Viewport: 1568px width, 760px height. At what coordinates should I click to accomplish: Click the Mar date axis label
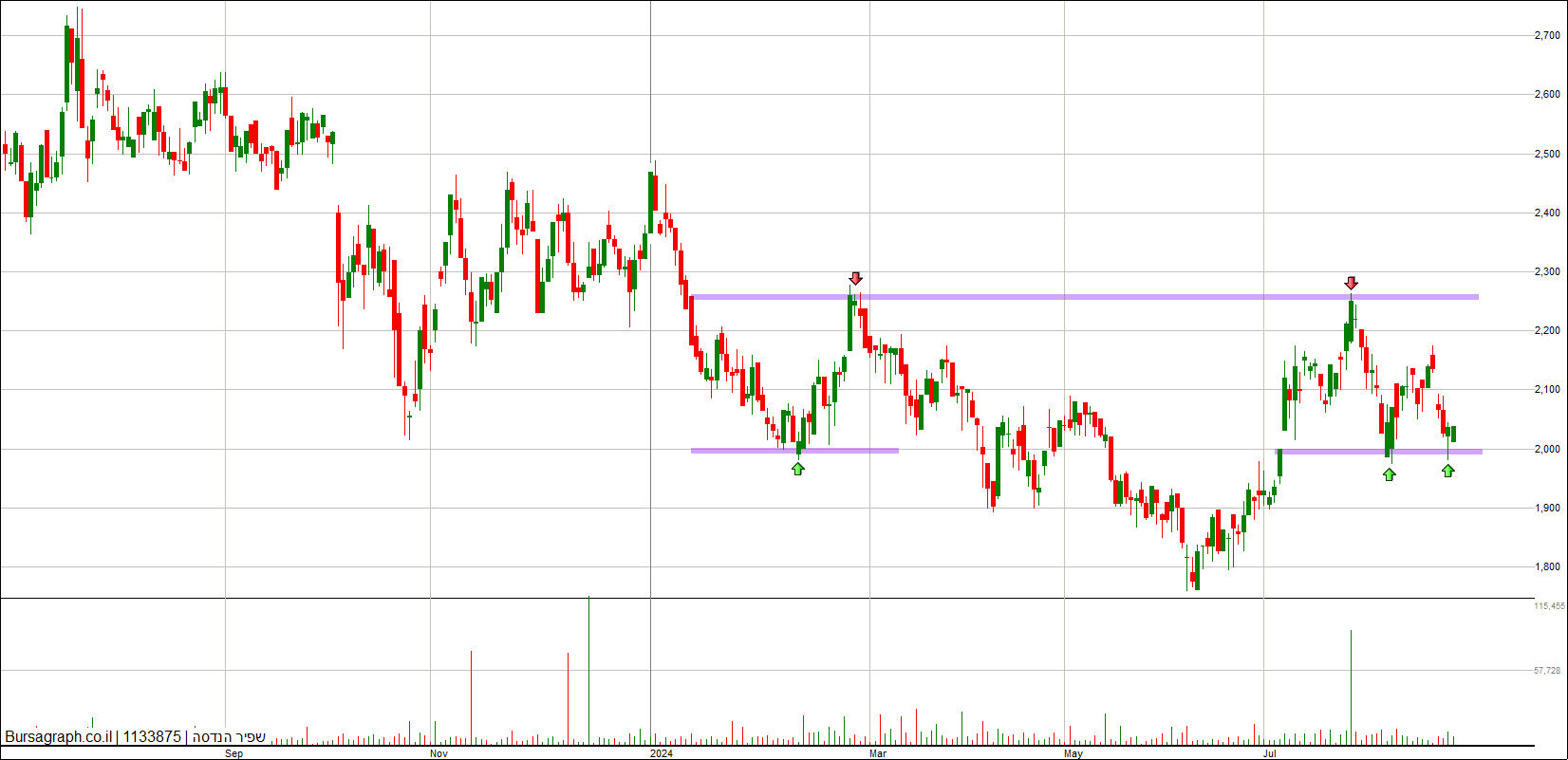[878, 754]
